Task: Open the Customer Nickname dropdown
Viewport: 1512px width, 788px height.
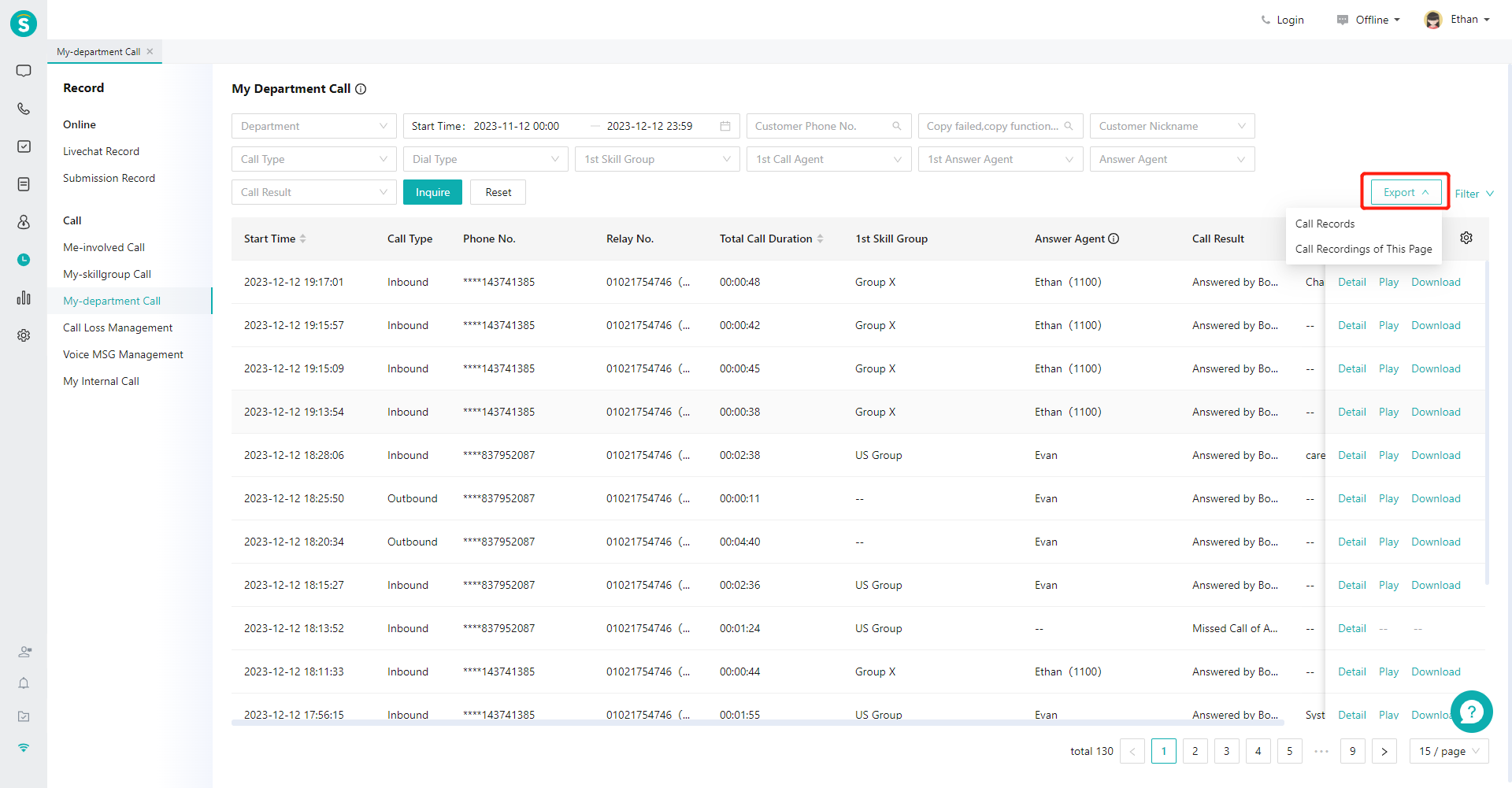Action: tap(1172, 126)
